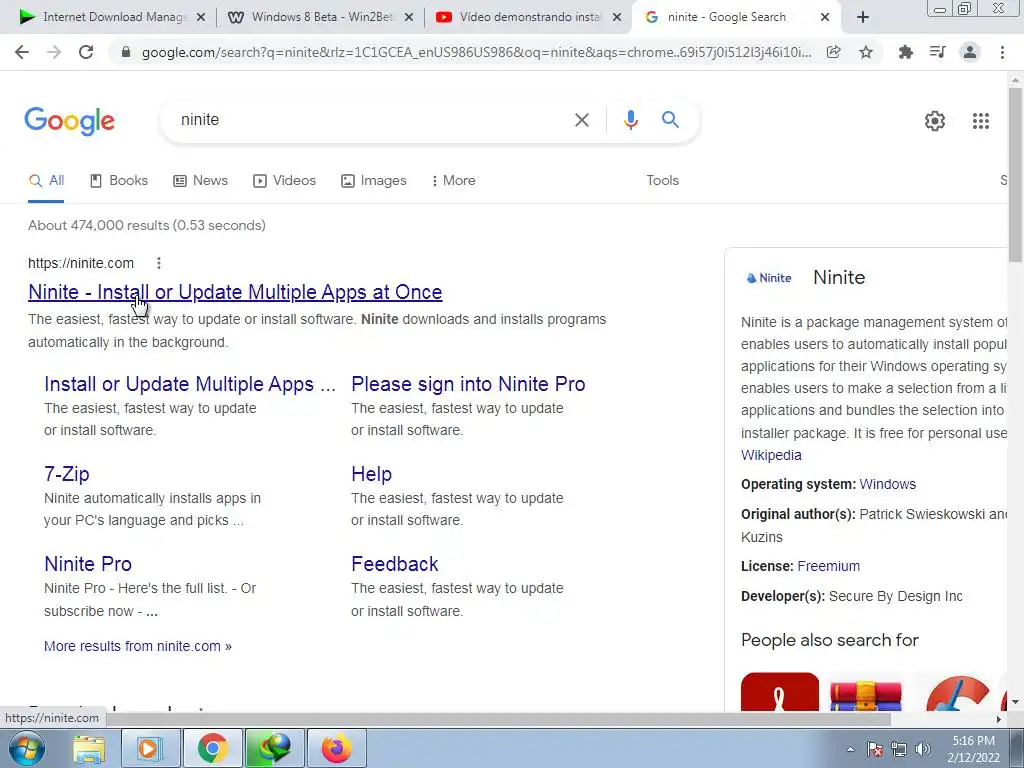Open the Feedback sitelink
This screenshot has width=1024, height=768.
click(x=395, y=564)
